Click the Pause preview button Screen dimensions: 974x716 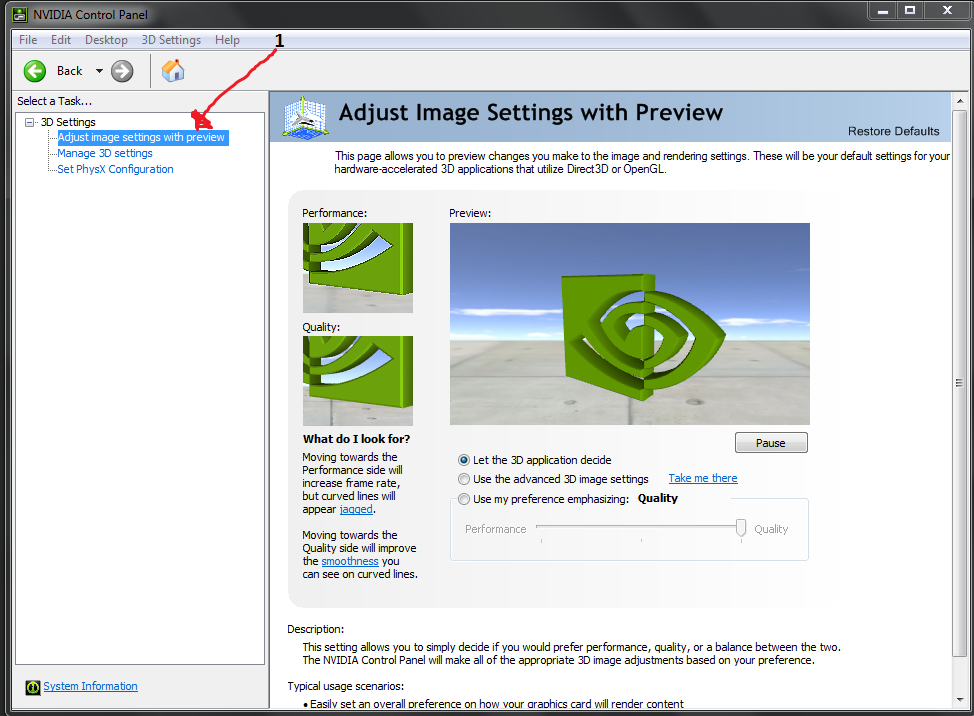(x=771, y=443)
